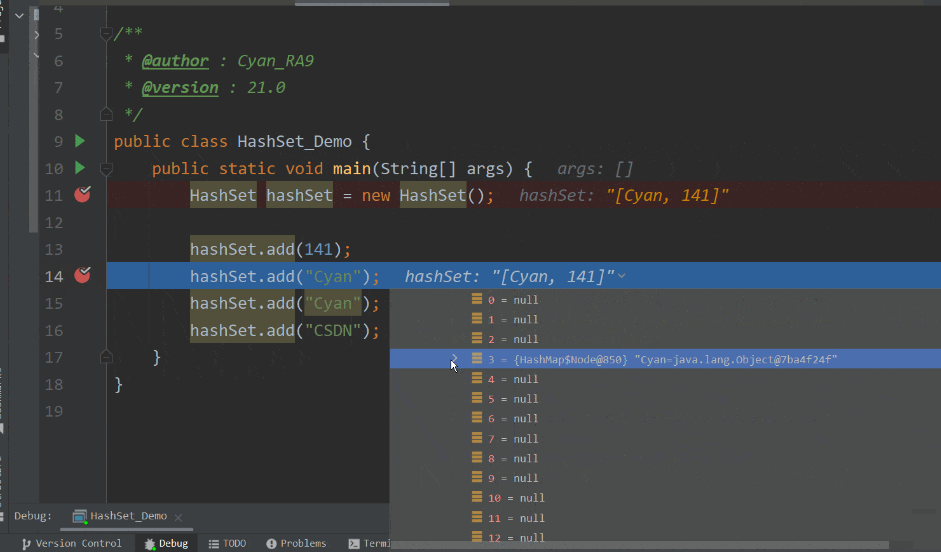Switch to the Debug tool window tab
The image size is (941, 552).
tap(166, 543)
